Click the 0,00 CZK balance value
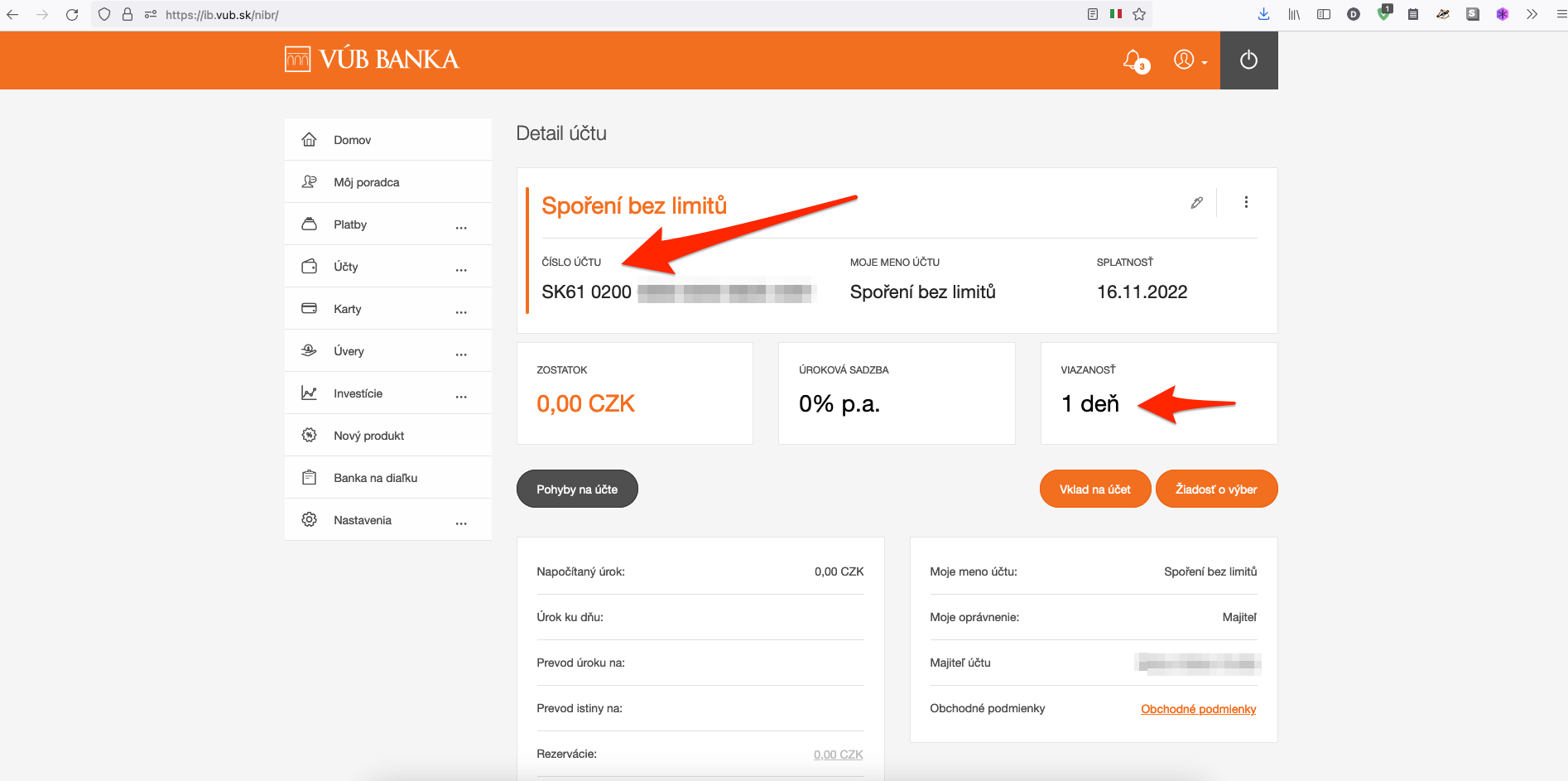 coord(585,403)
